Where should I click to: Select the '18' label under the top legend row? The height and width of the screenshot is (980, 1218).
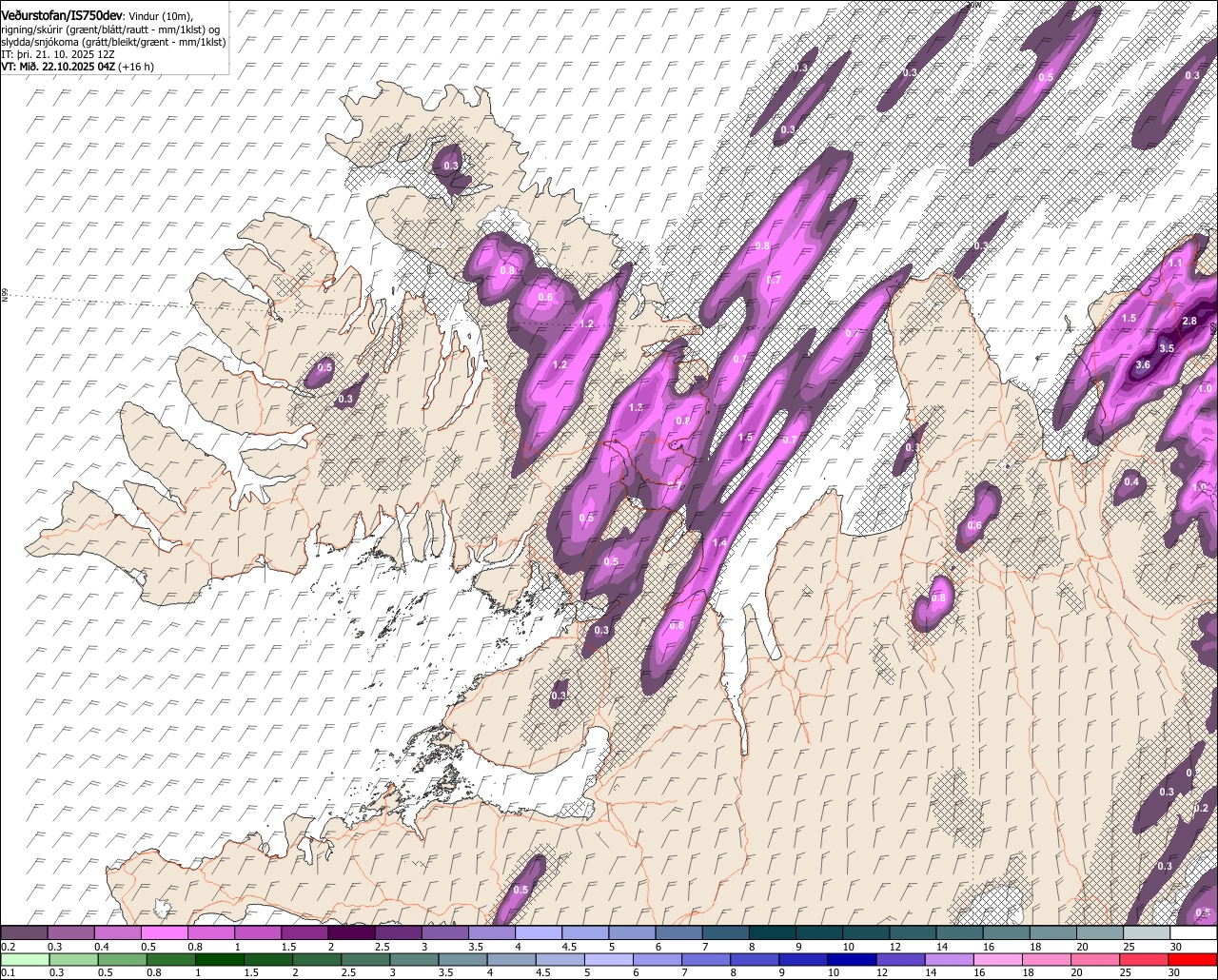(1035, 947)
